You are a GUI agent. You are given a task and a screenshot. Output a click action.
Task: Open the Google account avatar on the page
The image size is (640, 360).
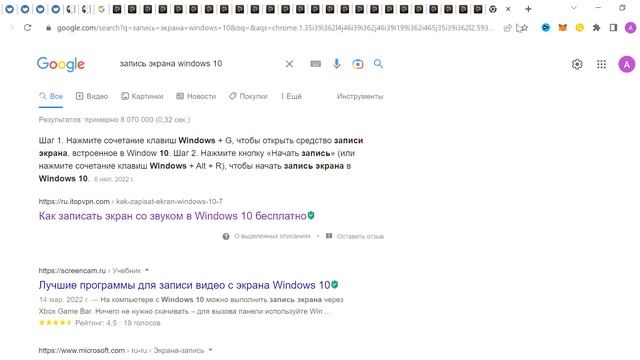coord(627,64)
